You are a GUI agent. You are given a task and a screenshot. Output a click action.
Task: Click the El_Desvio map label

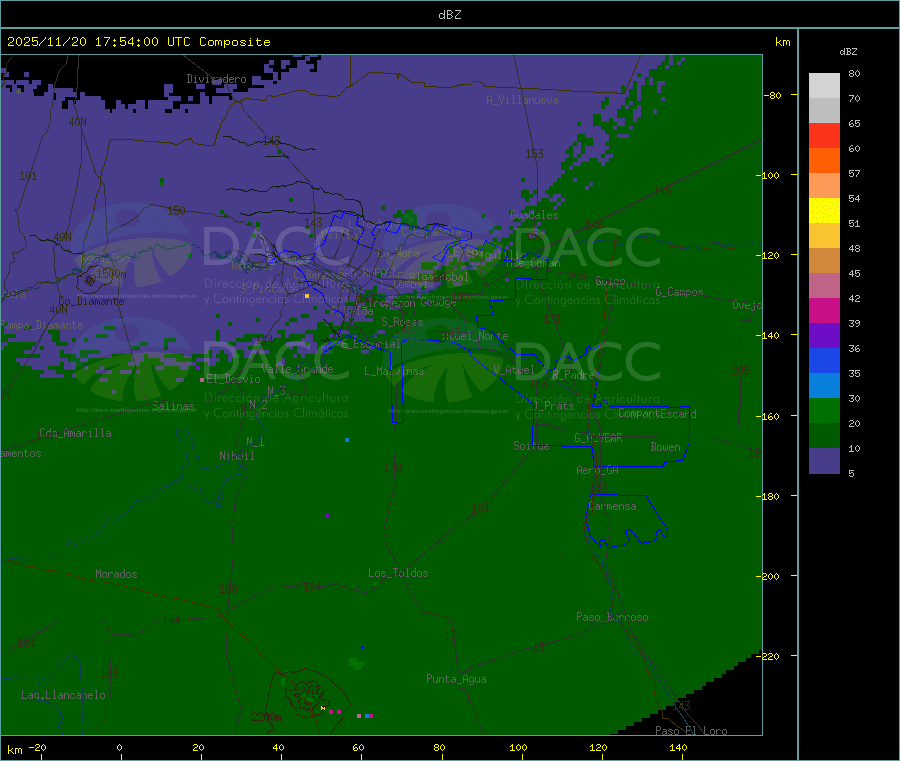click(x=233, y=379)
